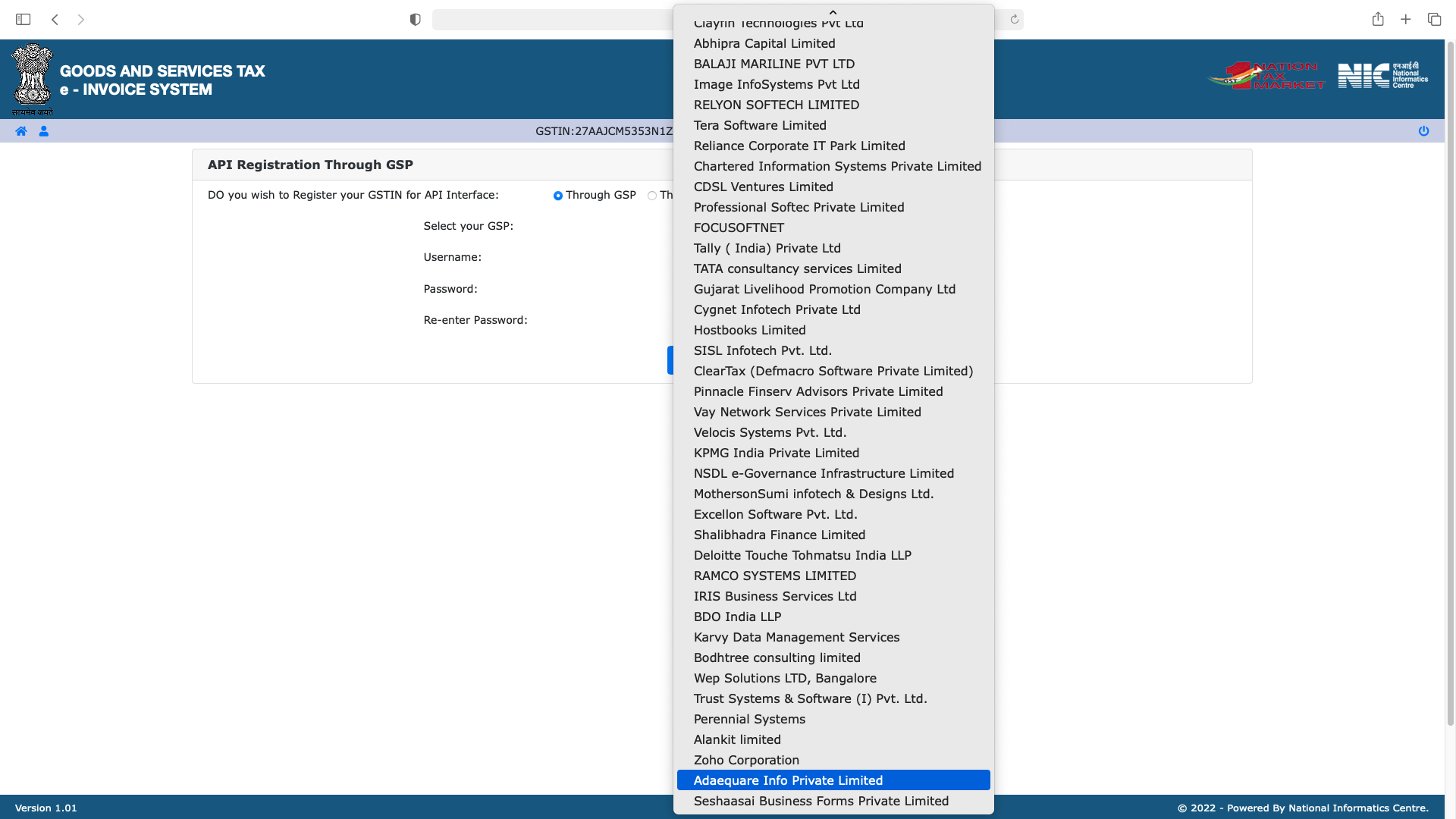The image size is (1456, 819).
Task: Select CDSL Ventures Limited option
Action: [x=833, y=187]
